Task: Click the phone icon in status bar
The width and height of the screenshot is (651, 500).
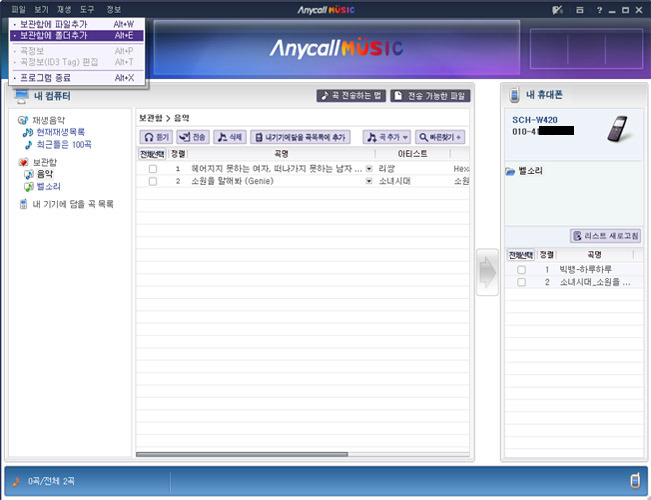Action: pos(635,480)
